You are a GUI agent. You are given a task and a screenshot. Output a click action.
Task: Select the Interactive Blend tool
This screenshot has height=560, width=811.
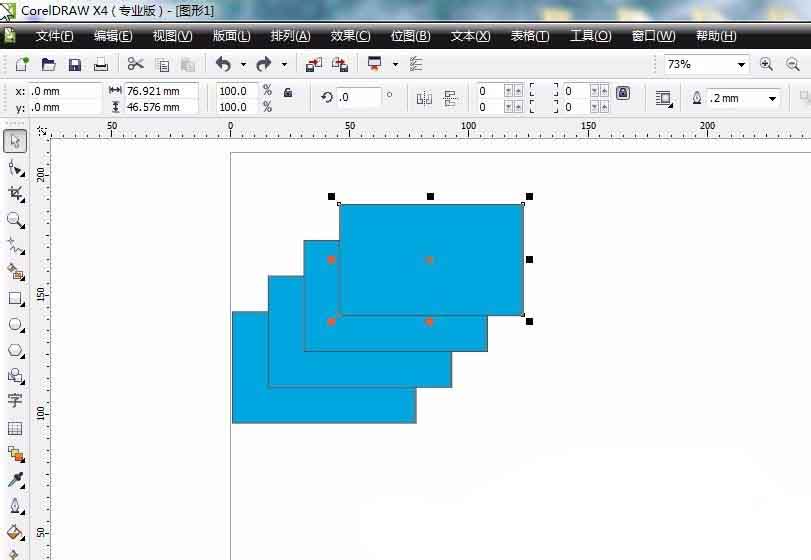click(16, 455)
